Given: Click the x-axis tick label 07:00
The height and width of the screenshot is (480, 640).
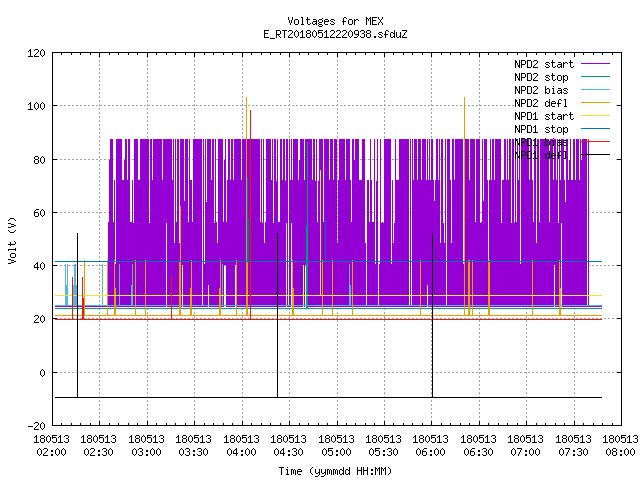Looking at the screenshot, I should point(526,453).
